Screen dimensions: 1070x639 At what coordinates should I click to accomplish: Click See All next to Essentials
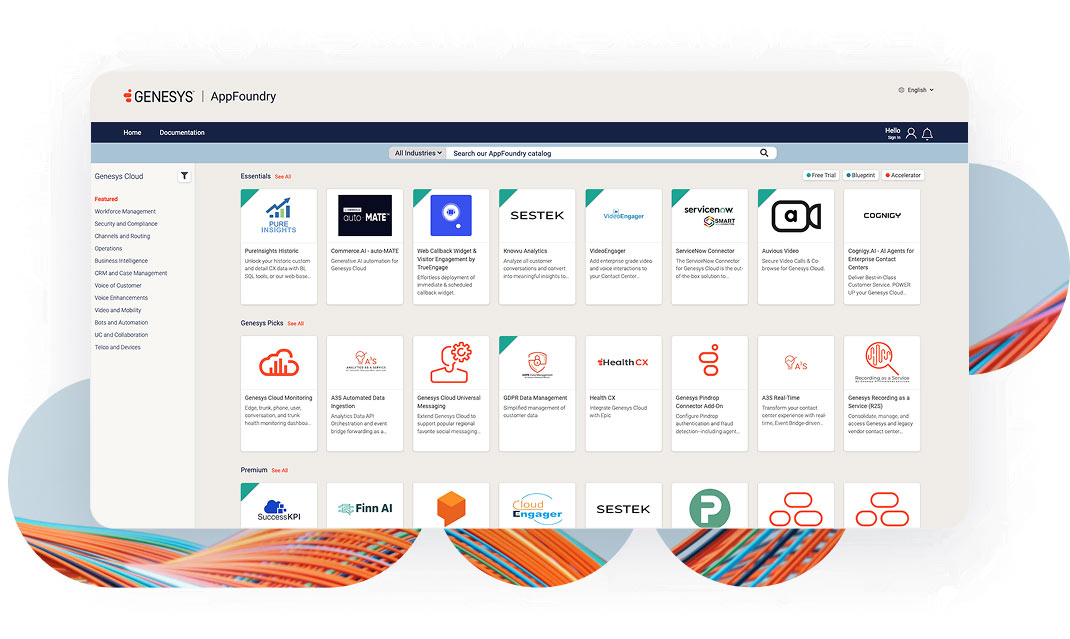[283, 177]
